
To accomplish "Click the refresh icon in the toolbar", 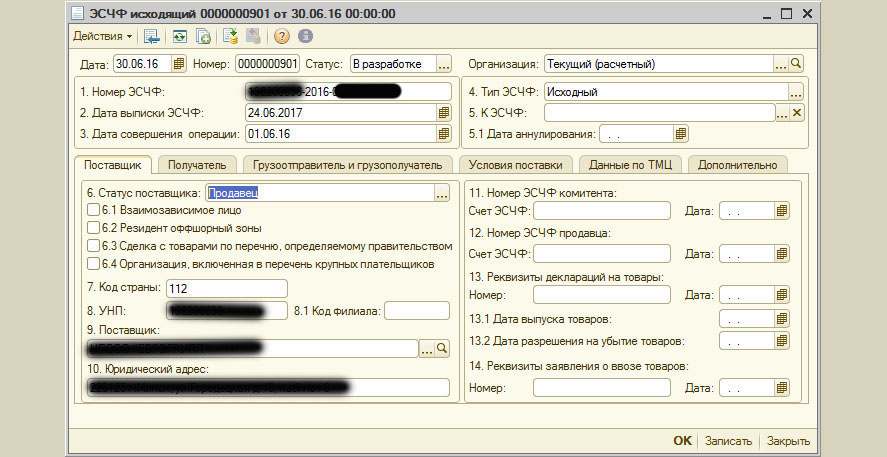I will [179, 36].
